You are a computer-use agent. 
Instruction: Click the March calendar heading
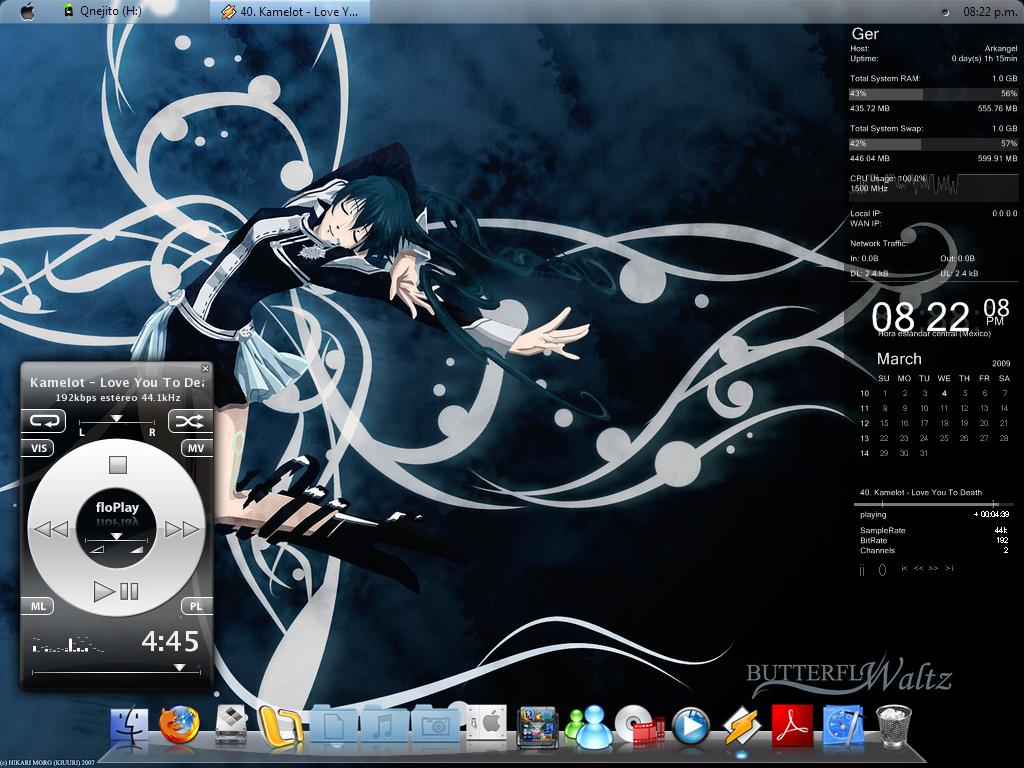pyautogui.click(x=899, y=359)
